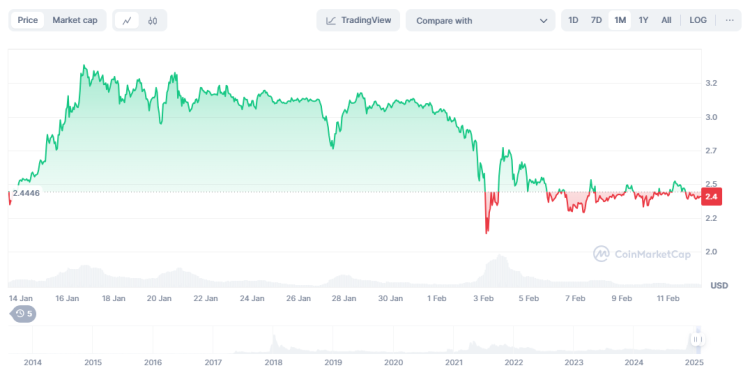Click the CoinMarketCap watermark logo

pos(642,254)
